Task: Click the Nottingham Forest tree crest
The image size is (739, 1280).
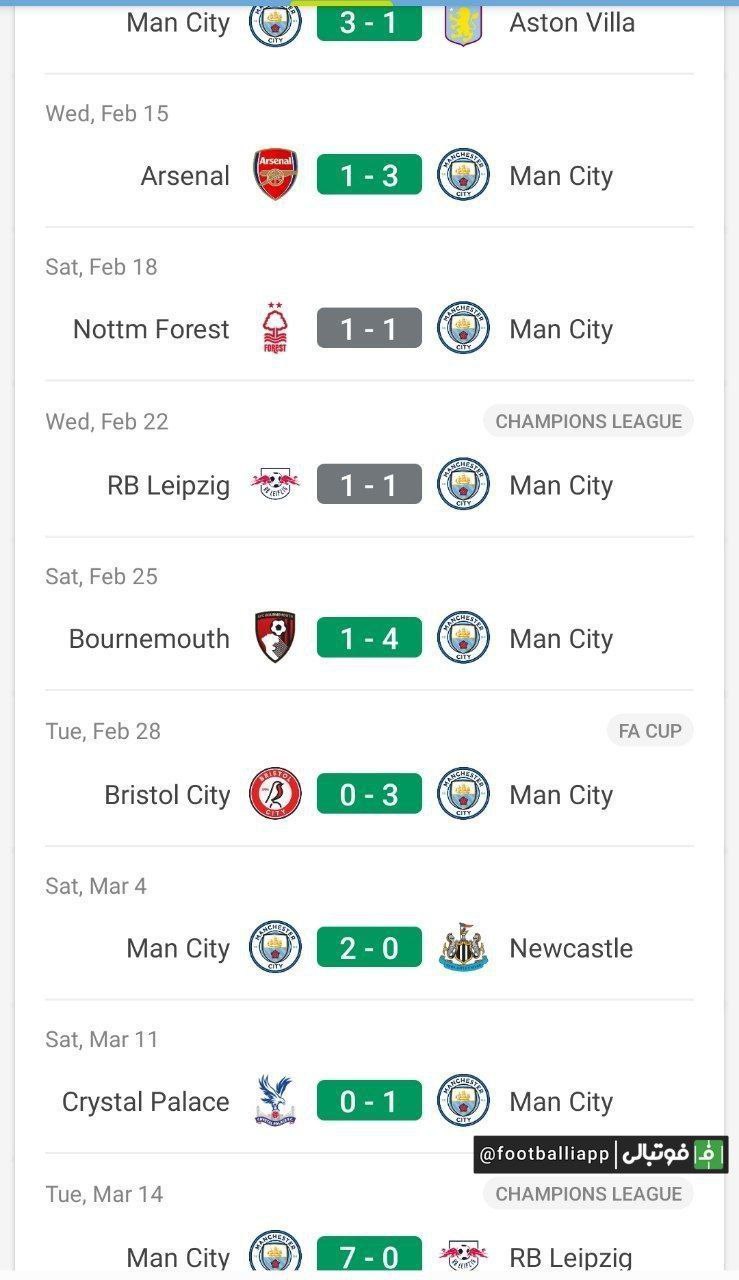Action: click(275, 329)
